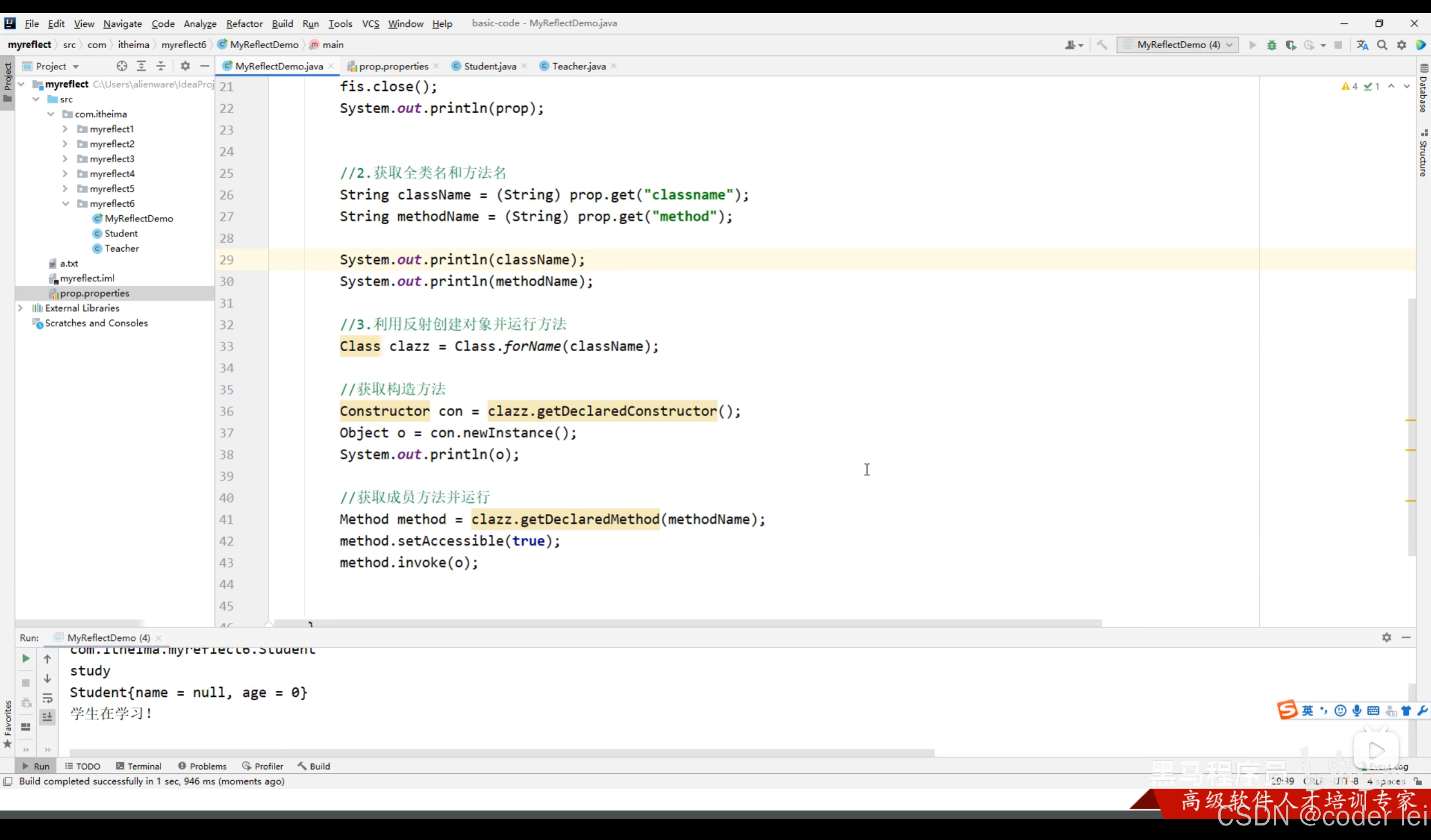Click the Search Everywhere magnifier icon
Screen dimensions: 1431x840
point(1382,45)
